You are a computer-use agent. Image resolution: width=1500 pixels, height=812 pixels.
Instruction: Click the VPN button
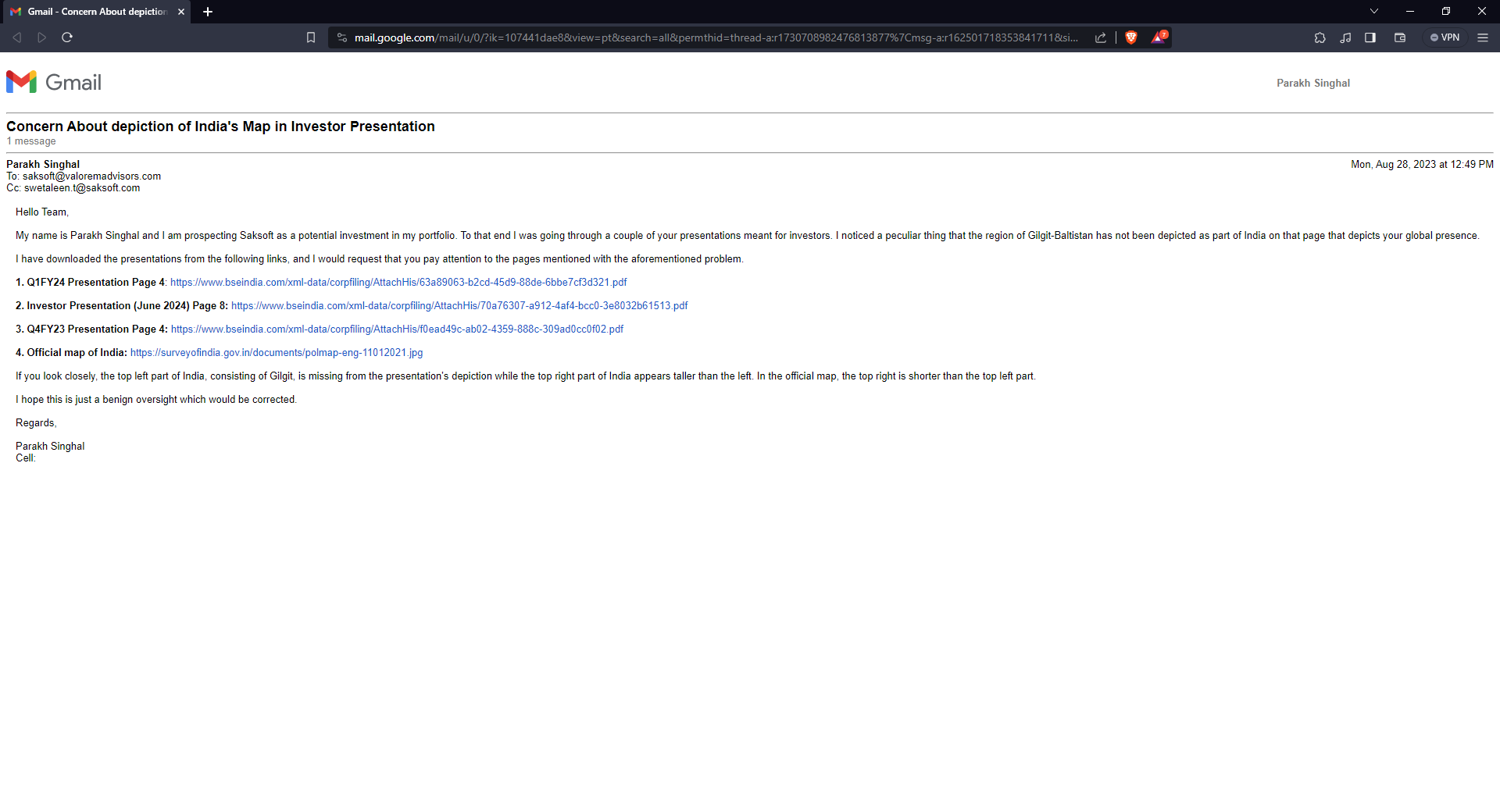(1445, 37)
